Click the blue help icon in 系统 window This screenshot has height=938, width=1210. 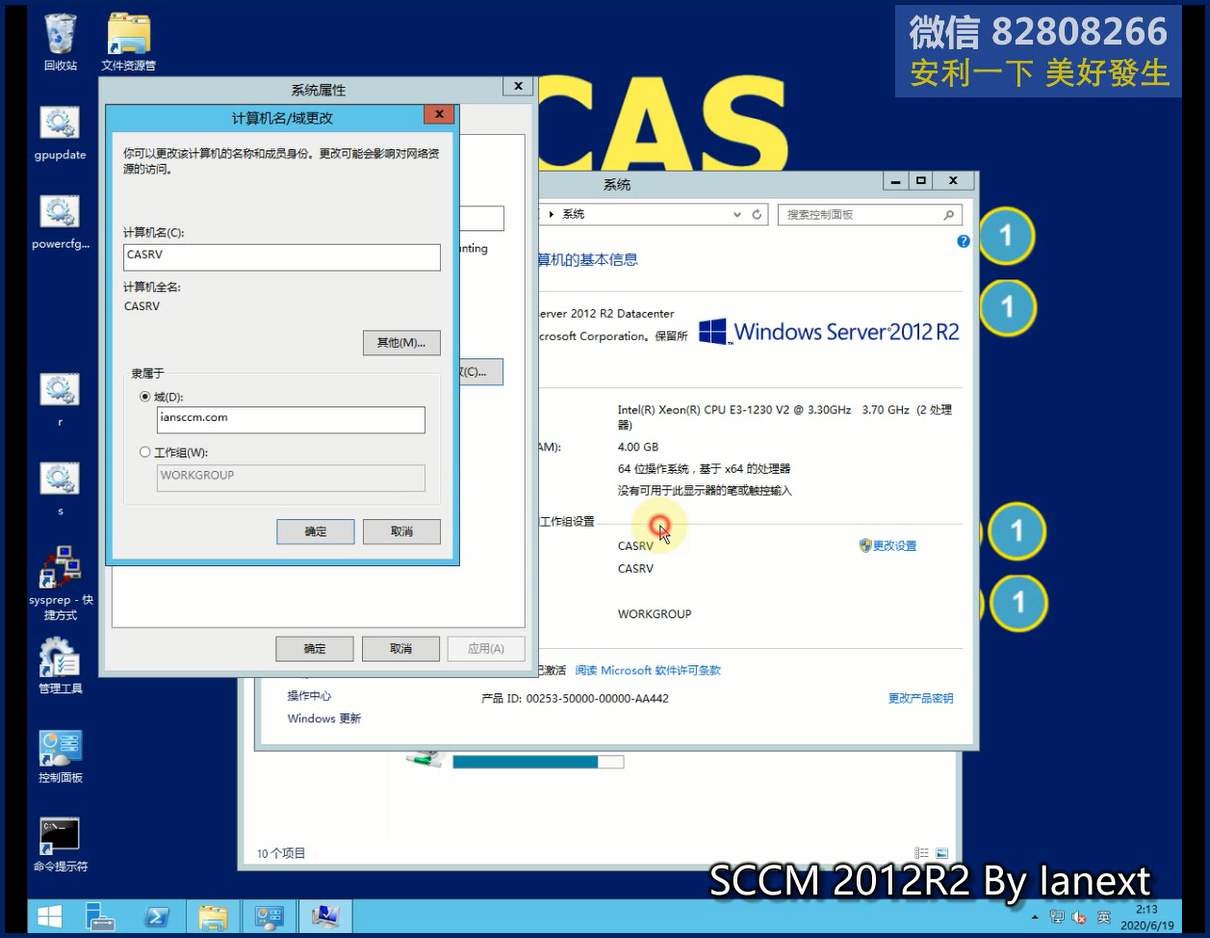pos(963,242)
